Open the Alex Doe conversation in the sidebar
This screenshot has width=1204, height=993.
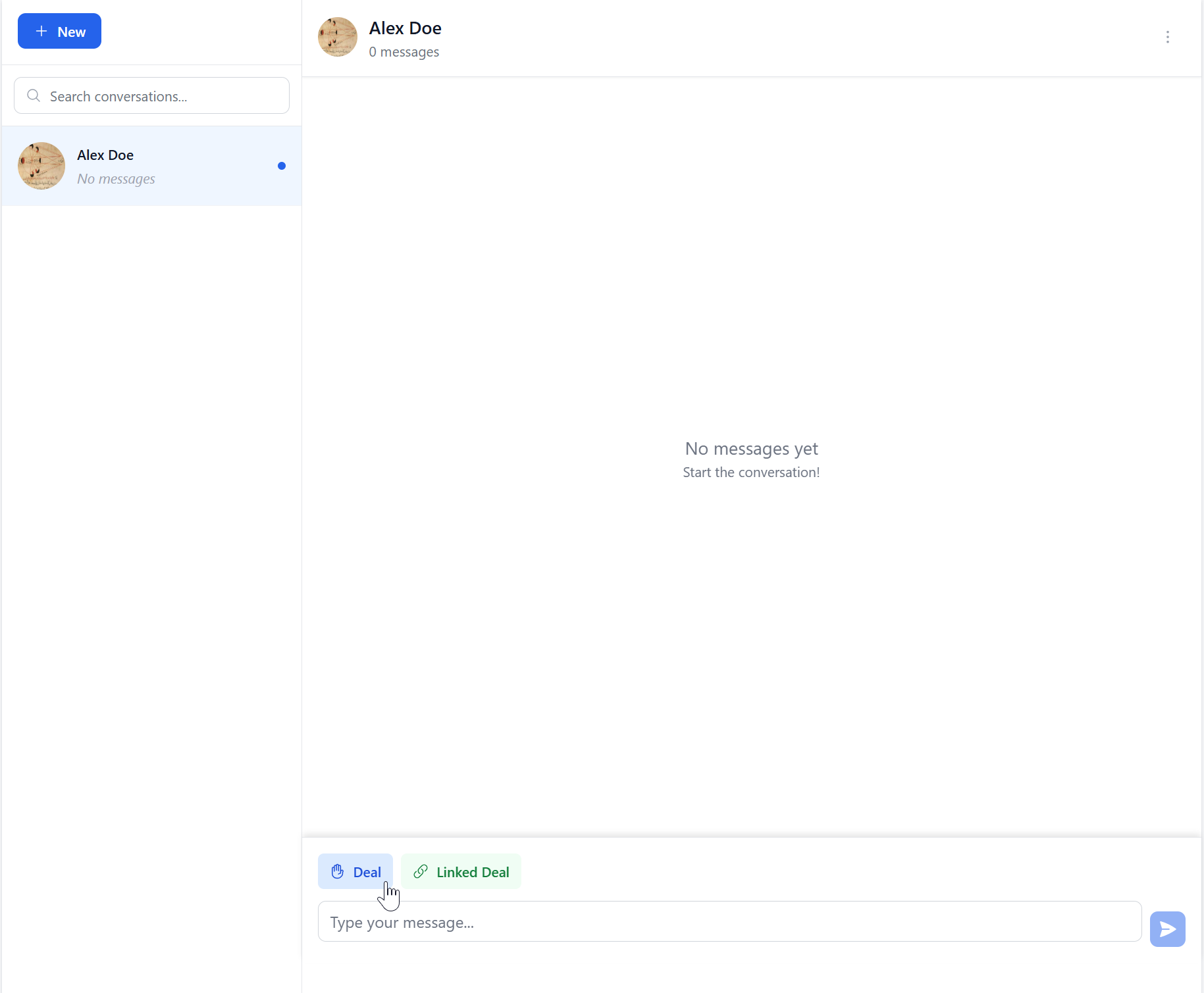click(151, 166)
